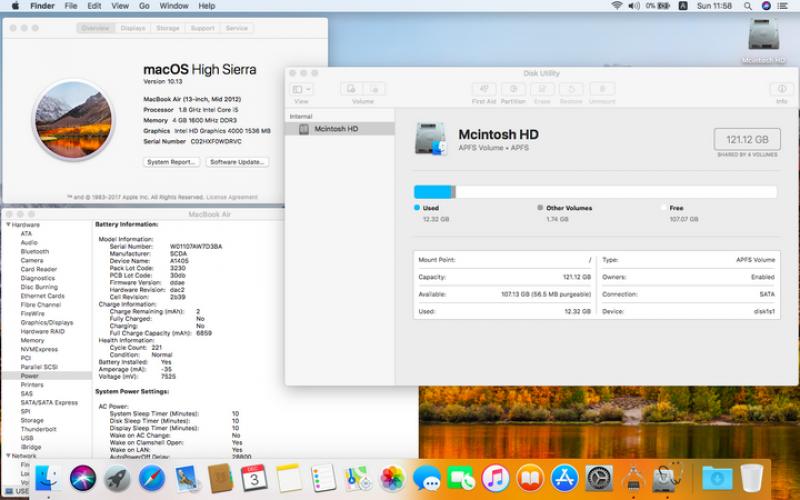Open the File menu
Screen dimensions: 800x500
point(71,6)
